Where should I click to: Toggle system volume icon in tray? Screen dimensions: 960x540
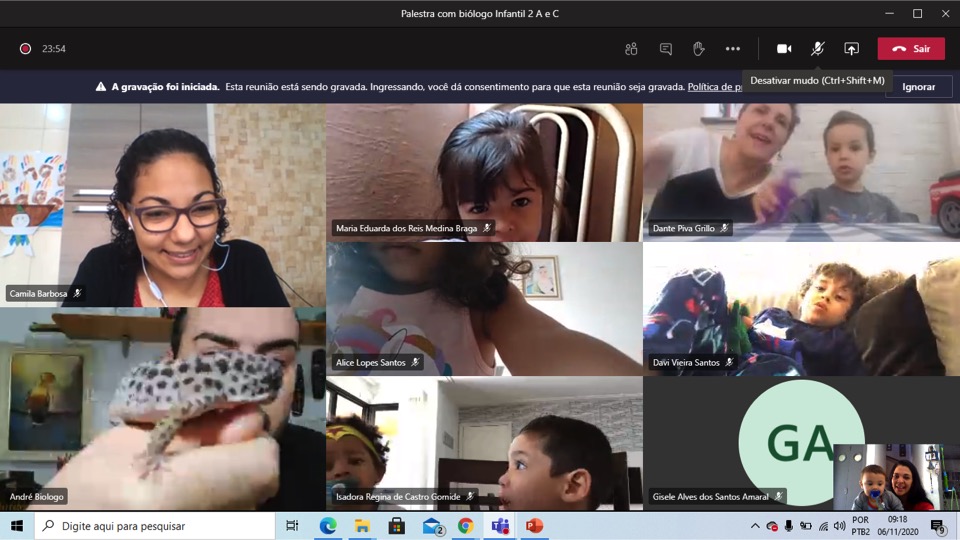(839, 526)
